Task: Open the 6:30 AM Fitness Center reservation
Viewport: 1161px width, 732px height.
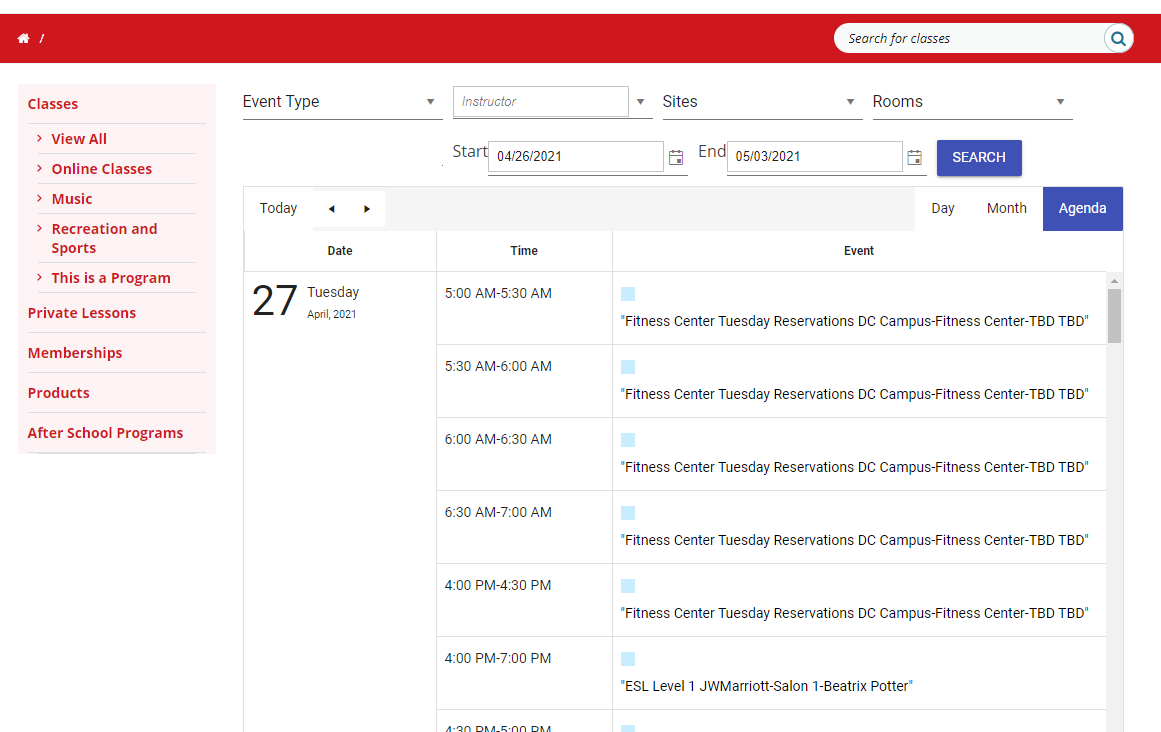Action: click(854, 540)
